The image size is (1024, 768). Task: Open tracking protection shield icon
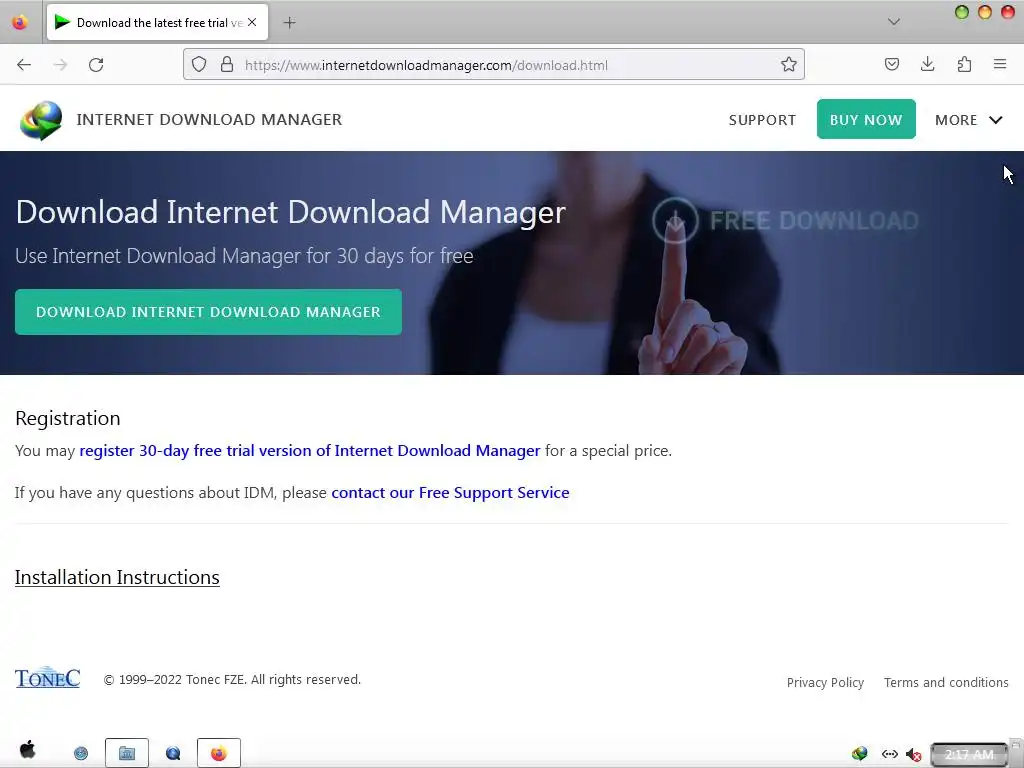199,65
